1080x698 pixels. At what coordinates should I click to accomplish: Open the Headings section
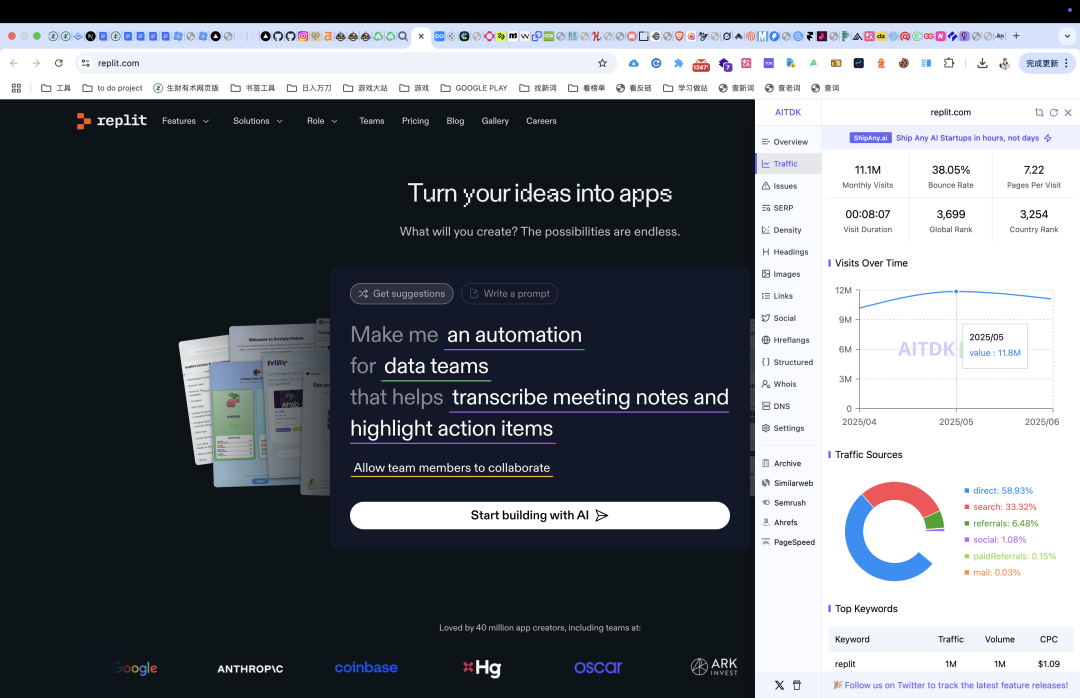(785, 252)
